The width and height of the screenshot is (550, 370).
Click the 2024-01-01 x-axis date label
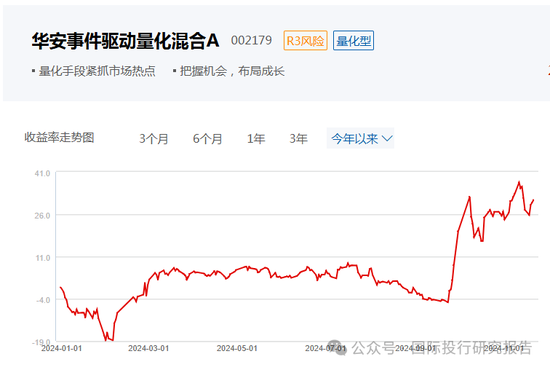tap(61, 348)
